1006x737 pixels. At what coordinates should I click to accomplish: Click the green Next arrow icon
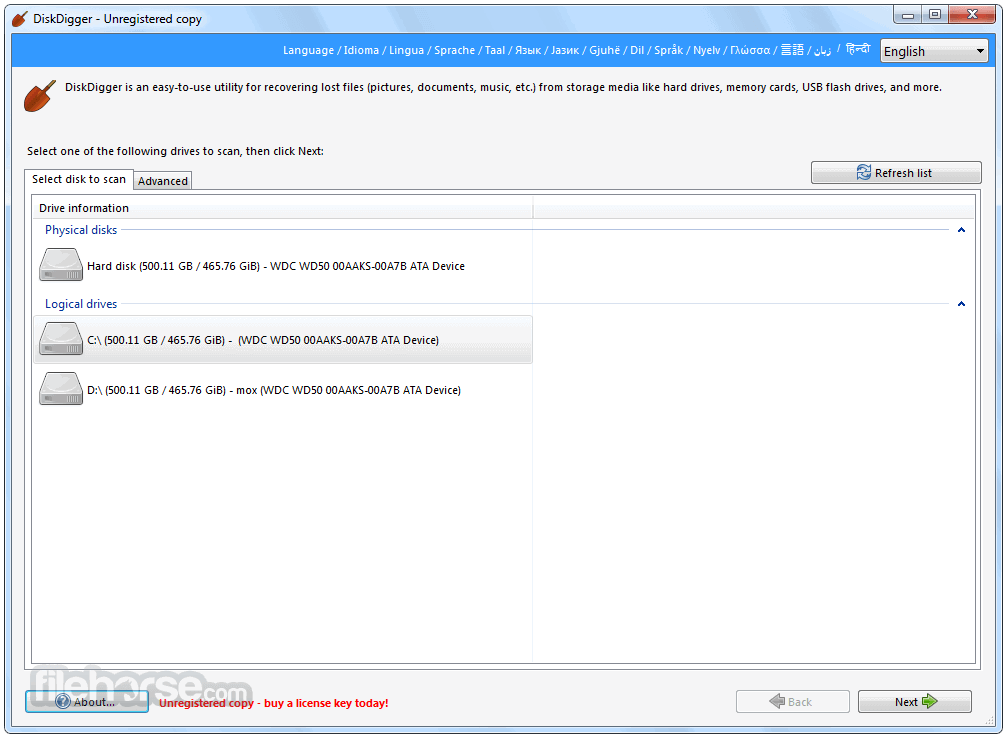point(931,701)
